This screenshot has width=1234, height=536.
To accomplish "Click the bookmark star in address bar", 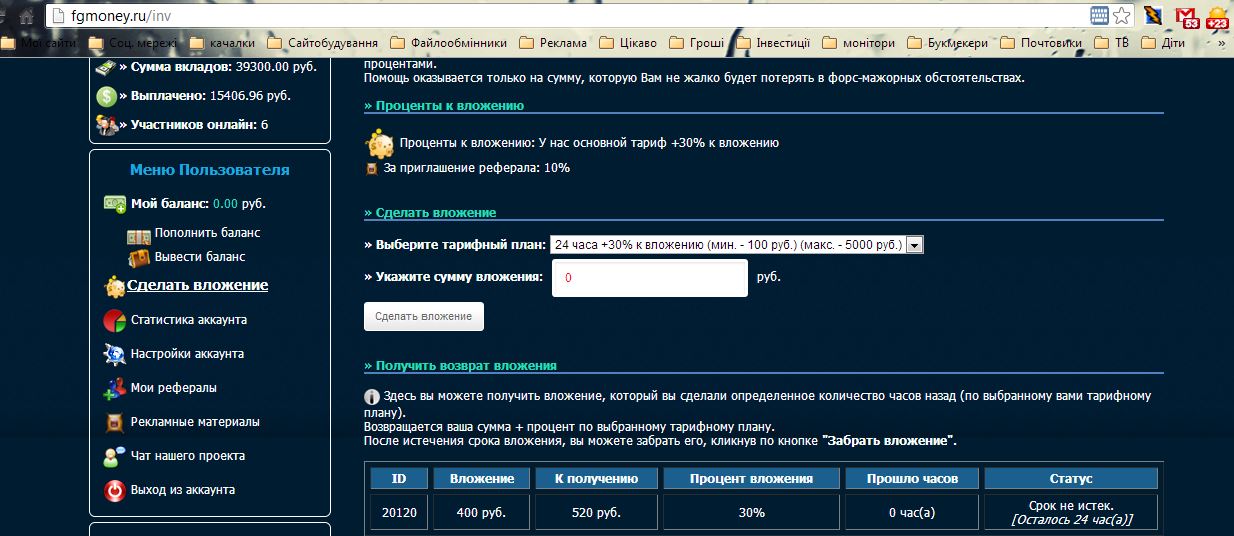I will tap(1122, 16).
